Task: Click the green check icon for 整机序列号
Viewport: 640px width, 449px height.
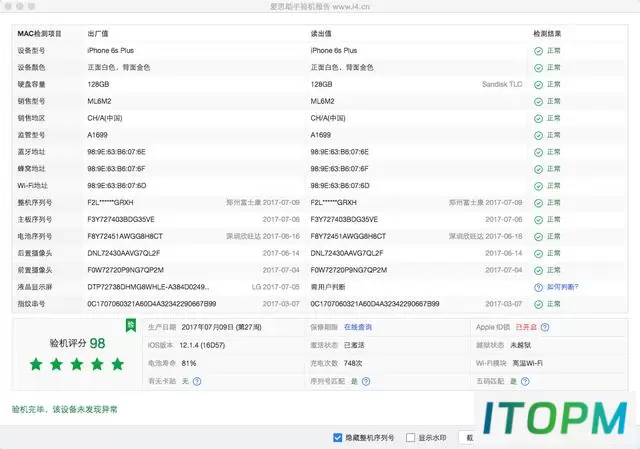Action: [x=538, y=203]
